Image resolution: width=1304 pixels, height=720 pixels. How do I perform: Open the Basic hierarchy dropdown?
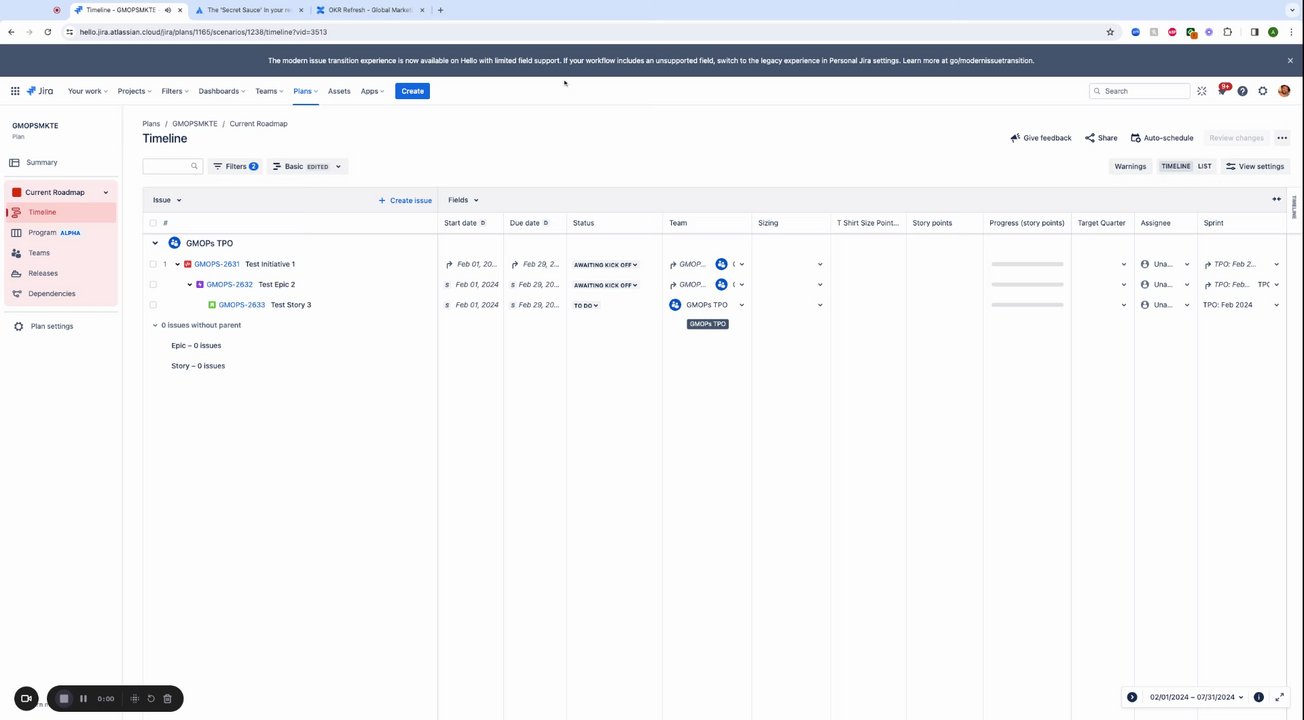point(307,166)
